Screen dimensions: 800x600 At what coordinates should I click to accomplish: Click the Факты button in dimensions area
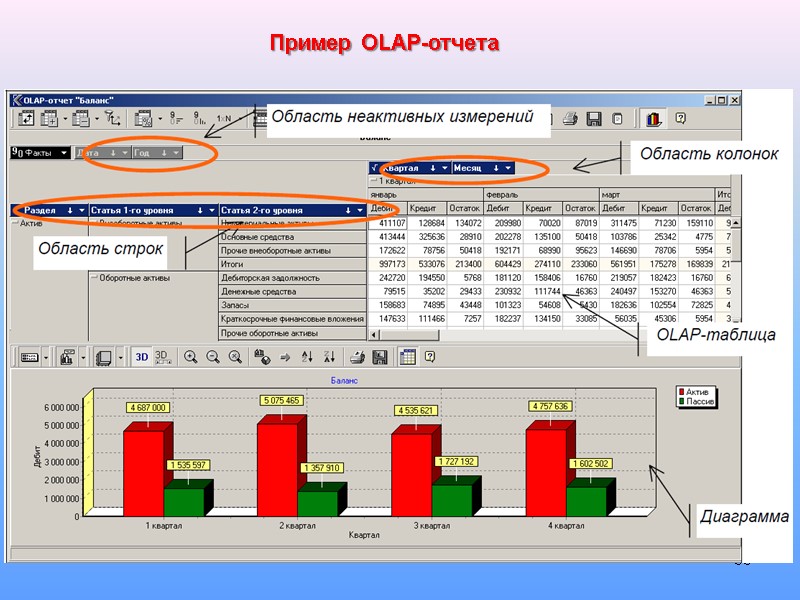point(40,152)
